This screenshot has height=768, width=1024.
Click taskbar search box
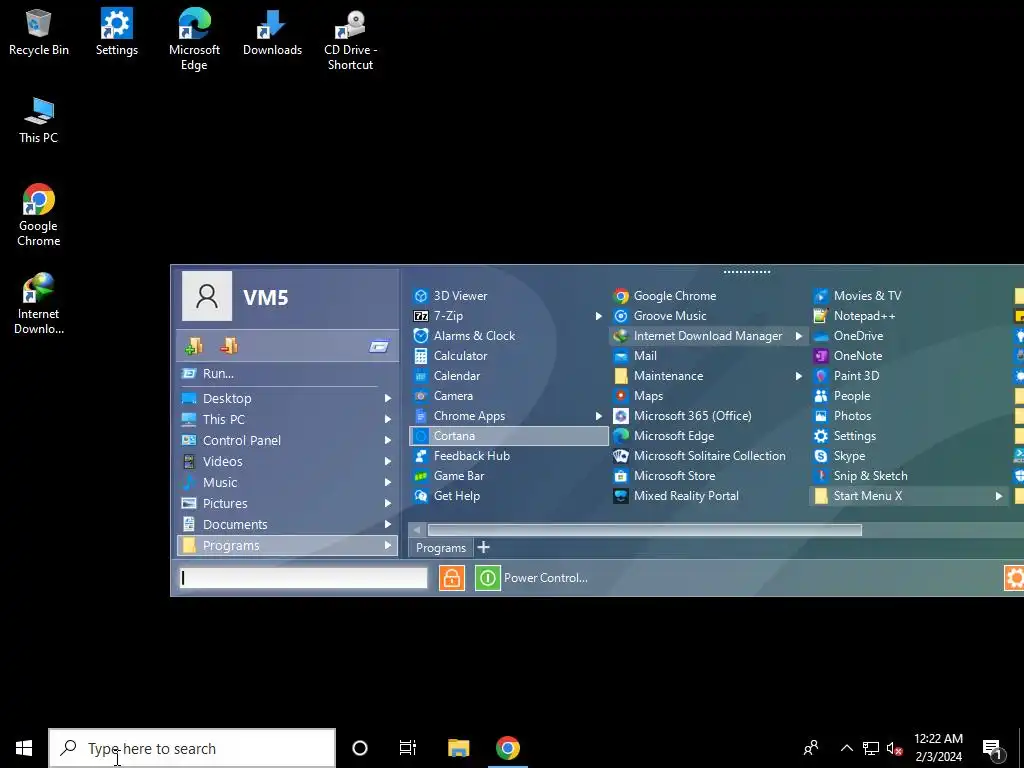point(192,748)
